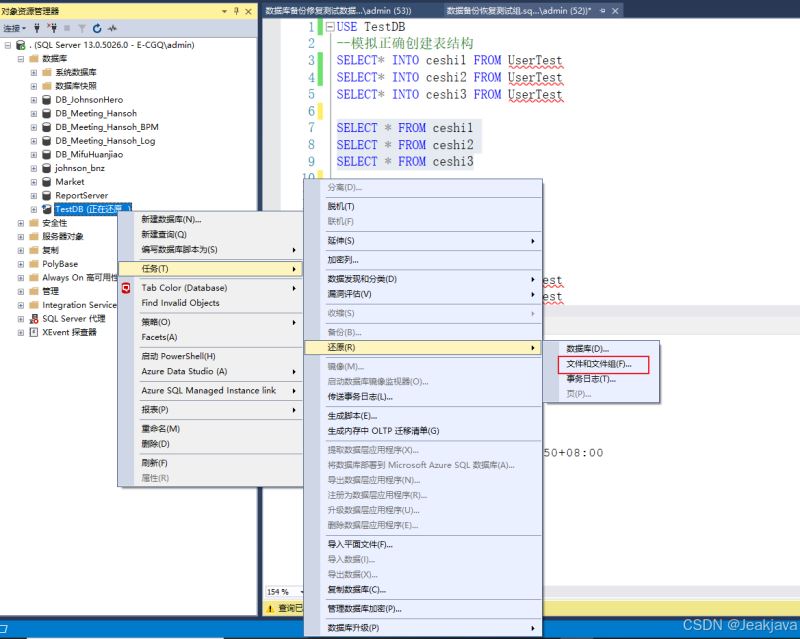Collapse the 数据库 folder node
Viewport: 800px width, 639px height.
[21, 59]
